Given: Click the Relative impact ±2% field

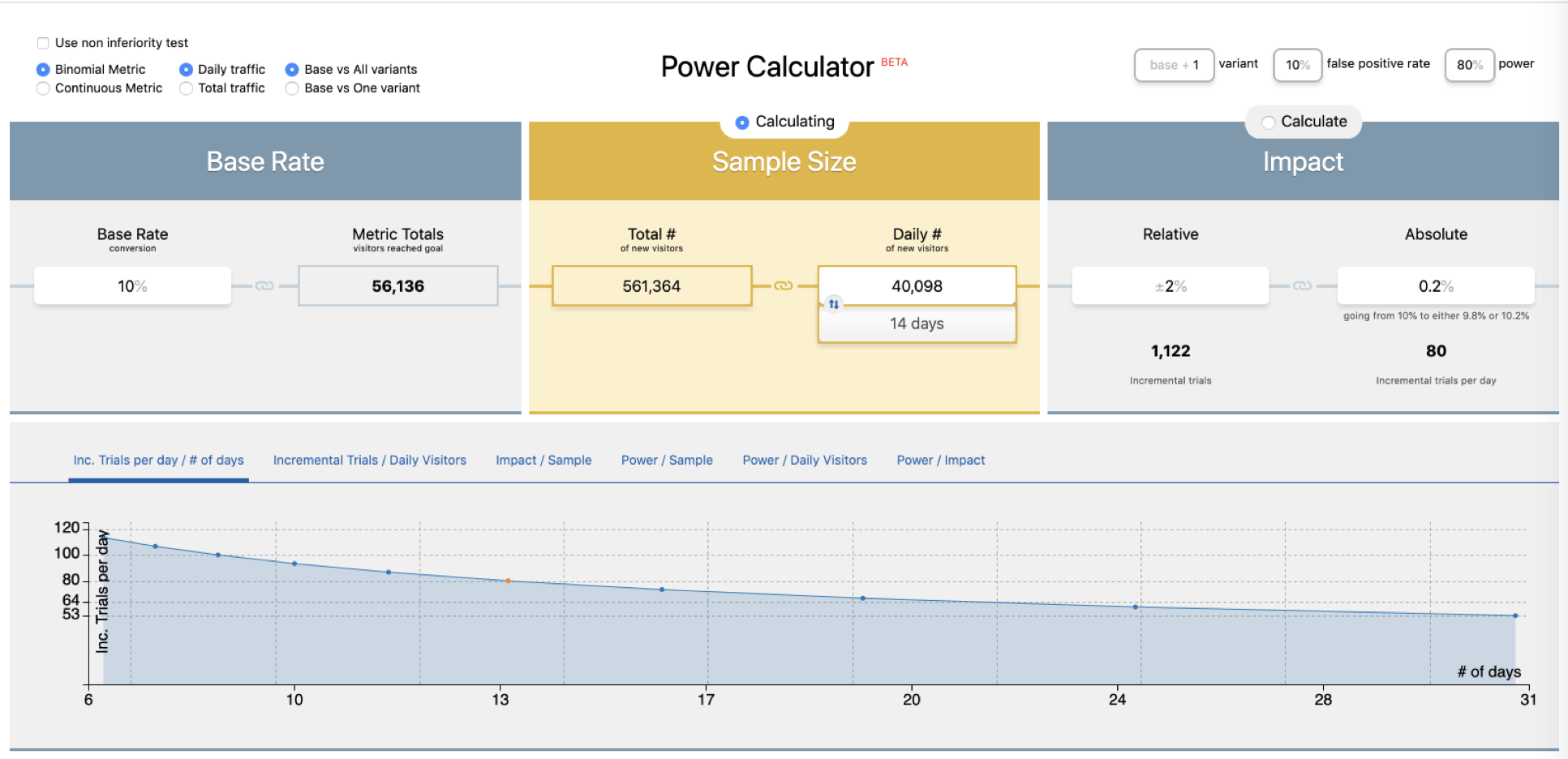Looking at the screenshot, I should (x=1170, y=285).
